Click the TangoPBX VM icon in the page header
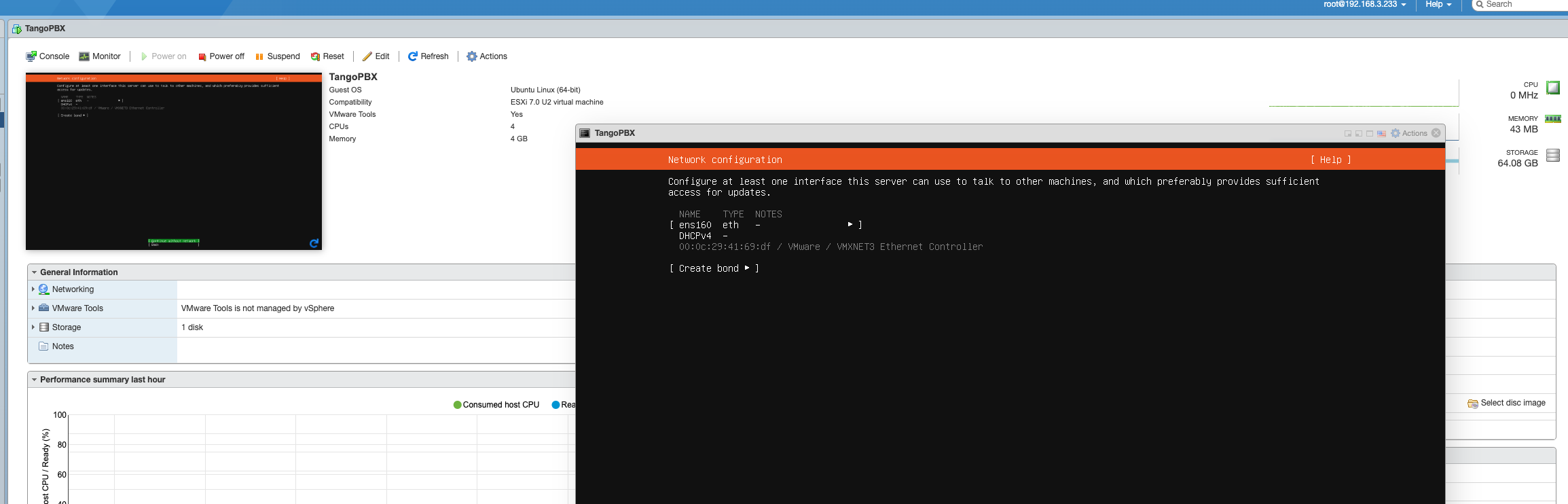1568x504 pixels. pos(17,29)
